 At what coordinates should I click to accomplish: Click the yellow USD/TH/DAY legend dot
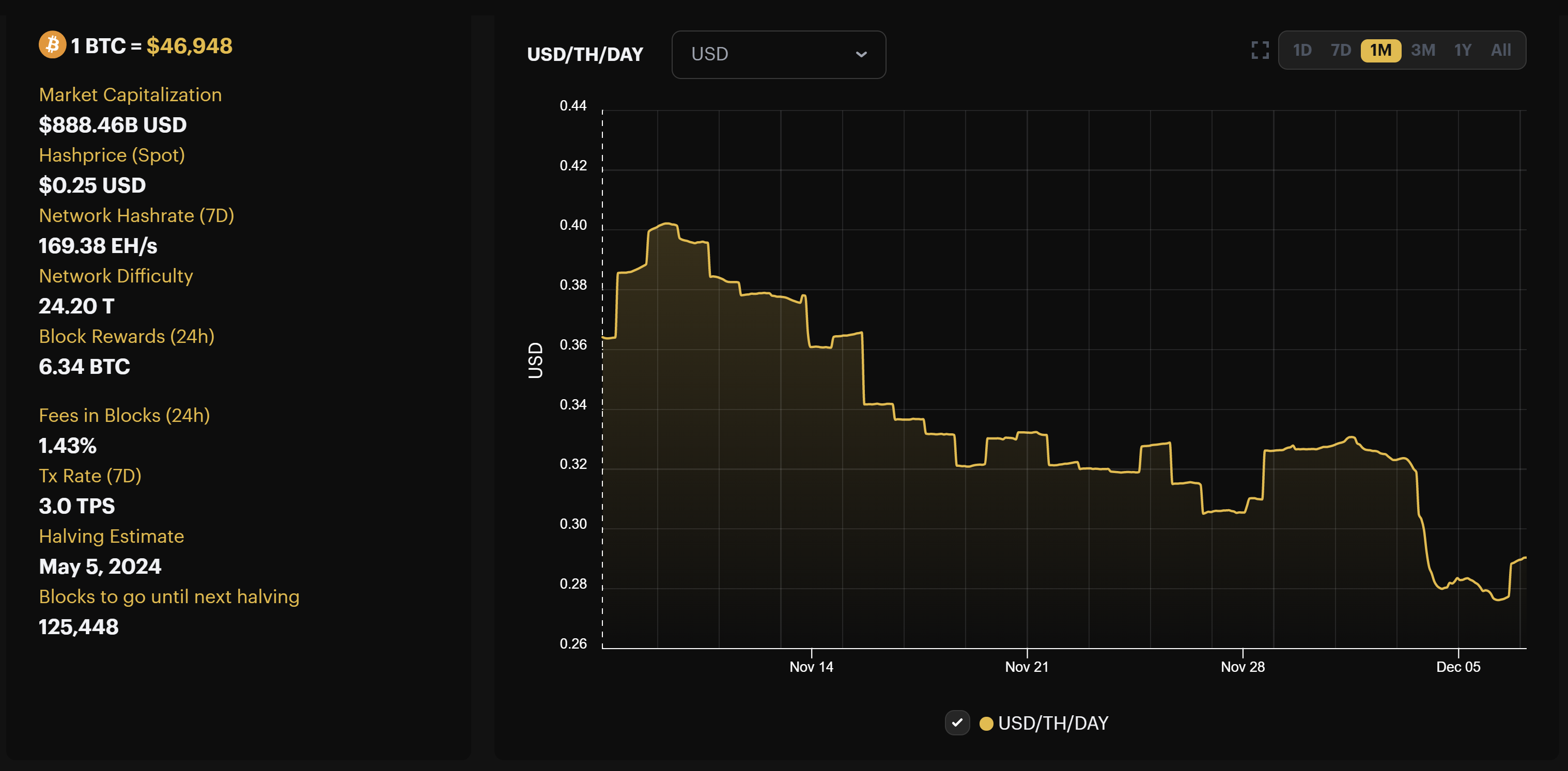coord(988,723)
